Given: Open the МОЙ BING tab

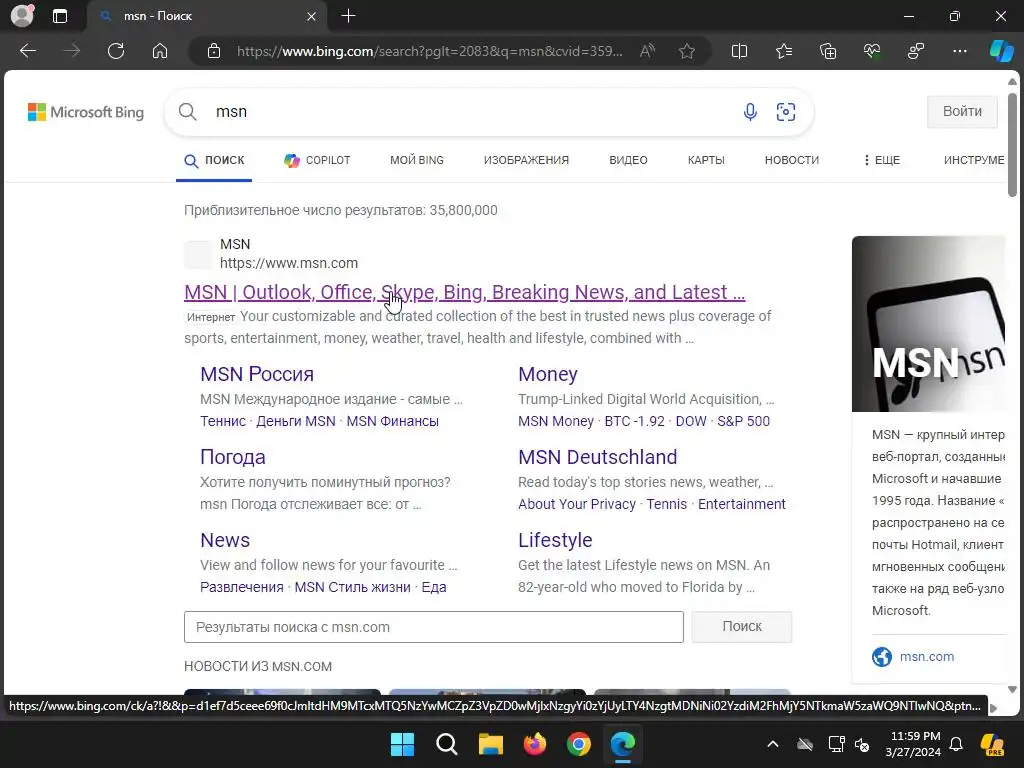Looking at the screenshot, I should [x=417, y=160].
